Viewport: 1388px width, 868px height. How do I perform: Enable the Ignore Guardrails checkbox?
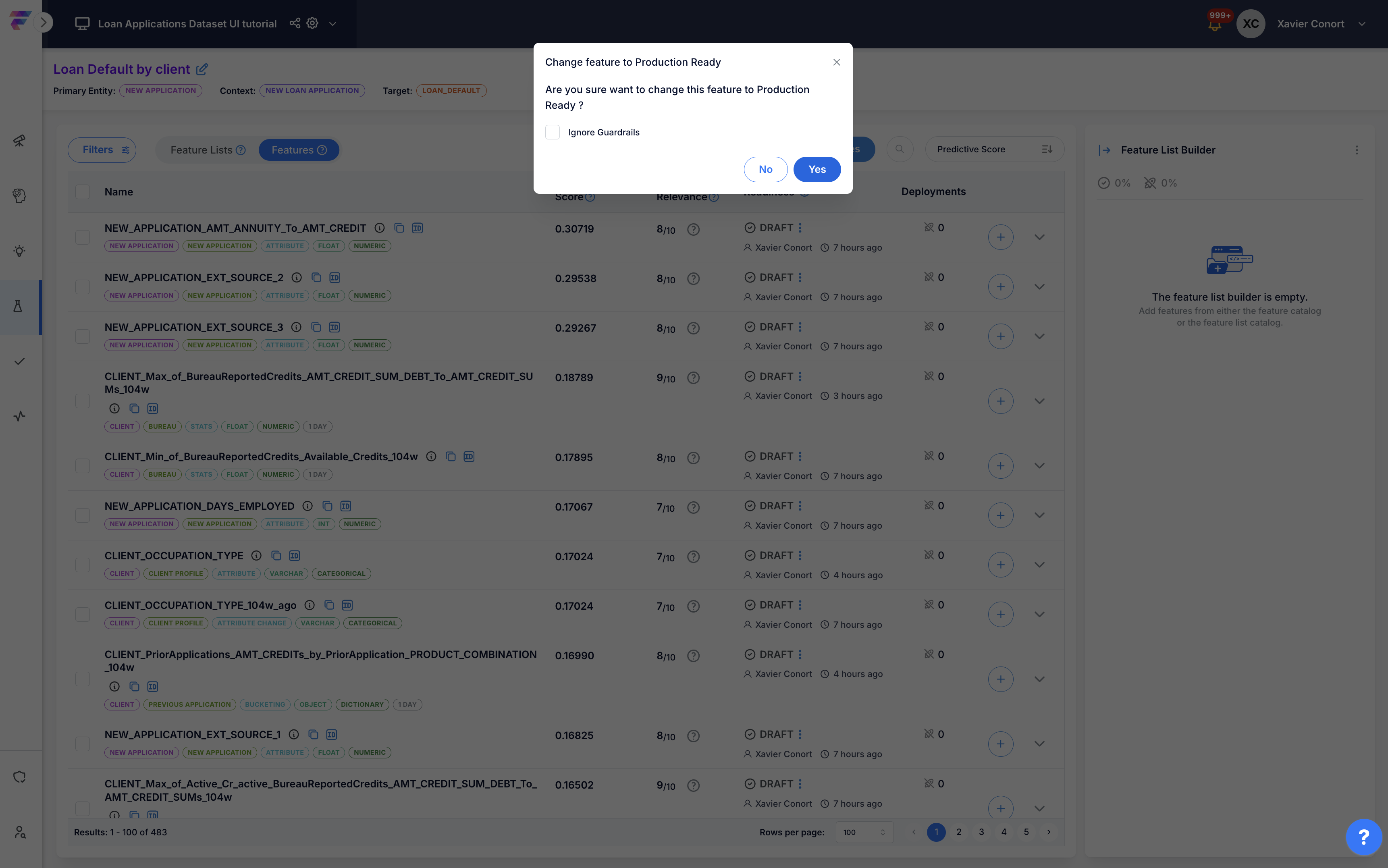click(552, 132)
